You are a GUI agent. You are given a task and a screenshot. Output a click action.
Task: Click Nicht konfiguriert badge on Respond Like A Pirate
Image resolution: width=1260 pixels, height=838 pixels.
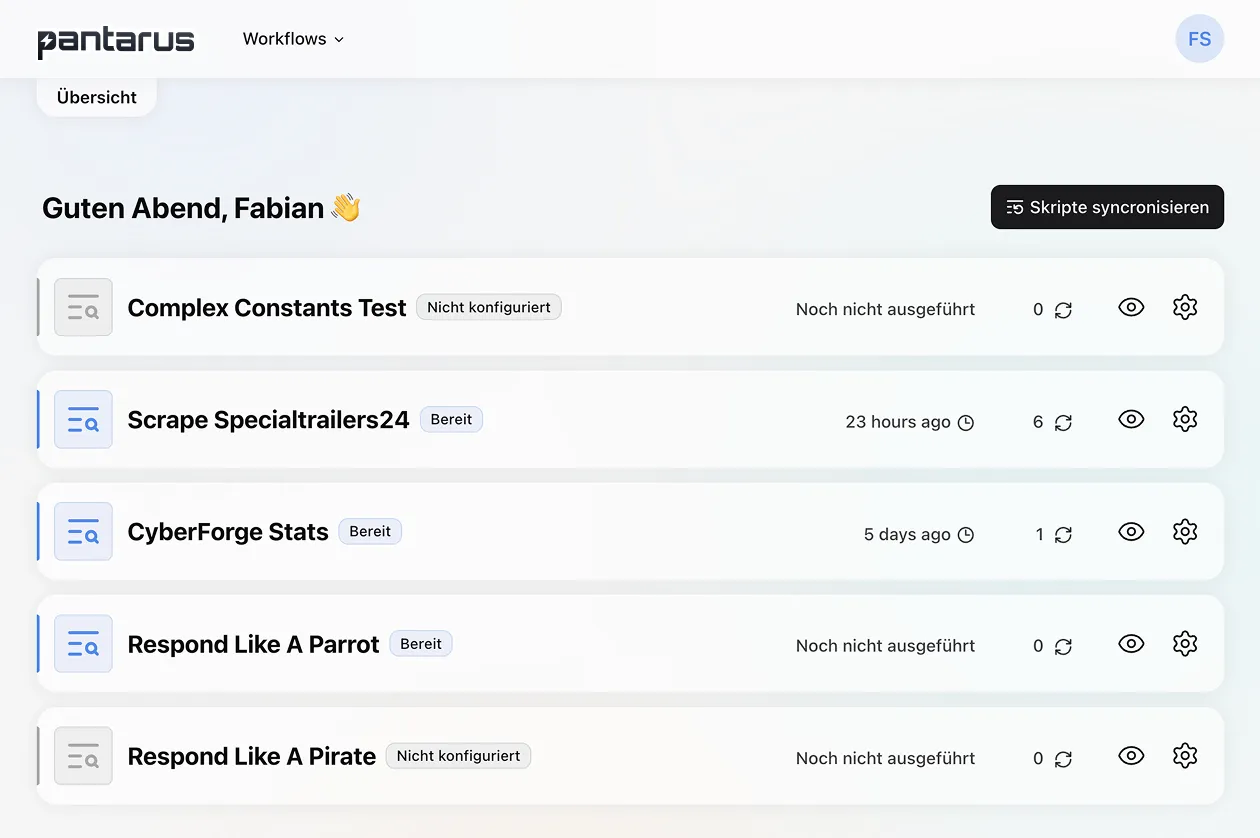point(458,756)
